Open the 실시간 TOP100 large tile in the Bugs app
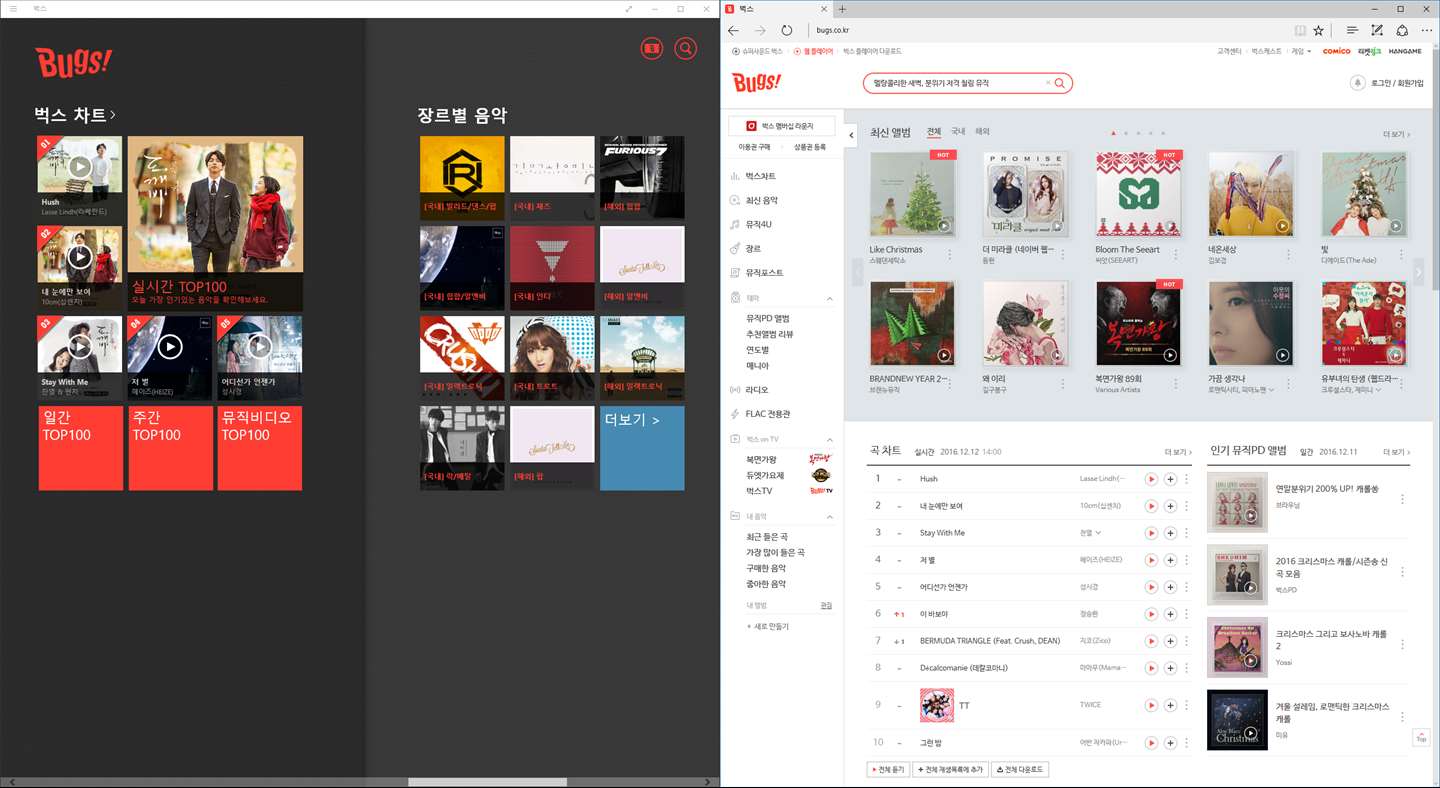Image resolution: width=1440 pixels, height=788 pixels. (216, 223)
